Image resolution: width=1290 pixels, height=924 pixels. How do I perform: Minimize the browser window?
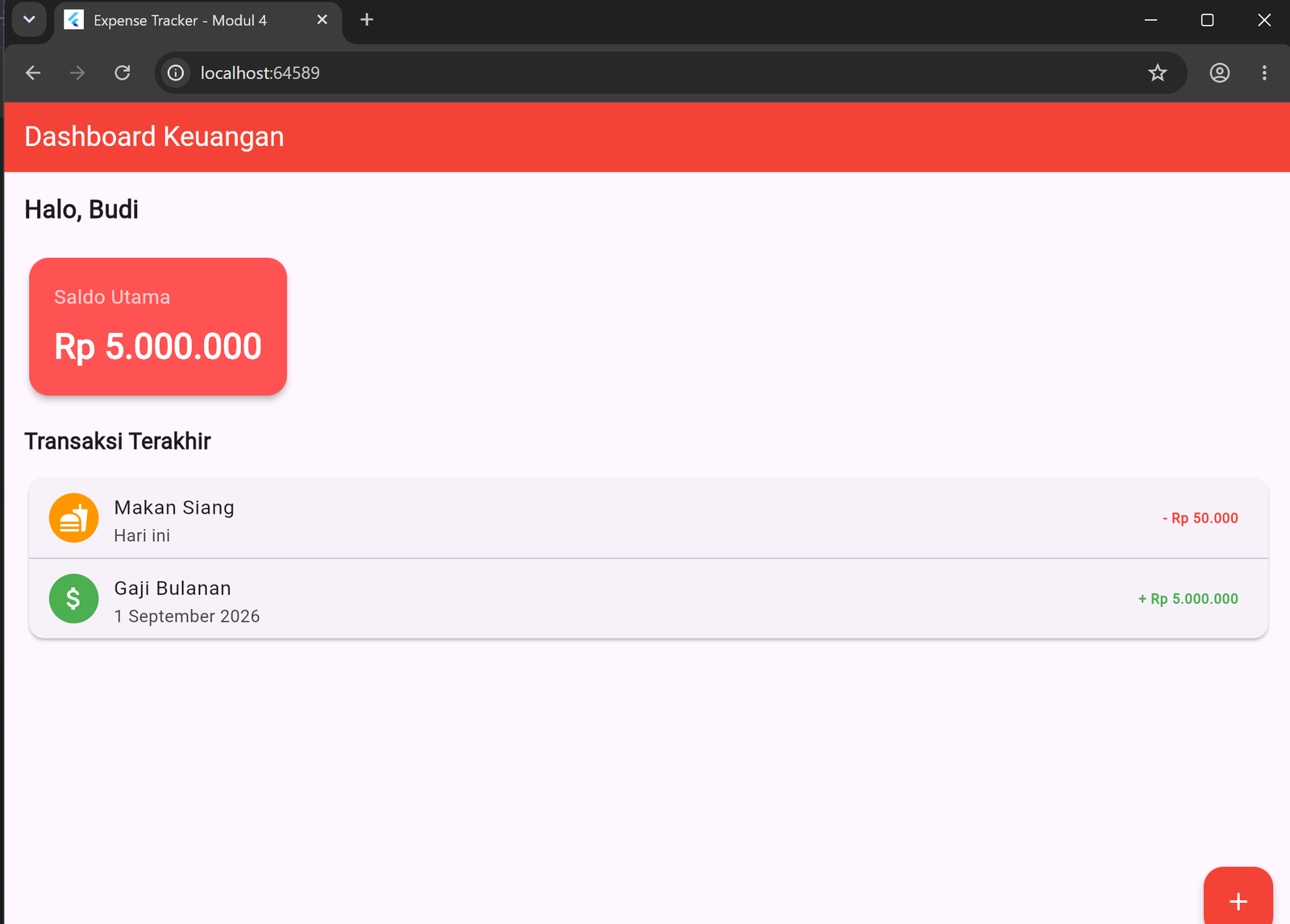click(1151, 20)
